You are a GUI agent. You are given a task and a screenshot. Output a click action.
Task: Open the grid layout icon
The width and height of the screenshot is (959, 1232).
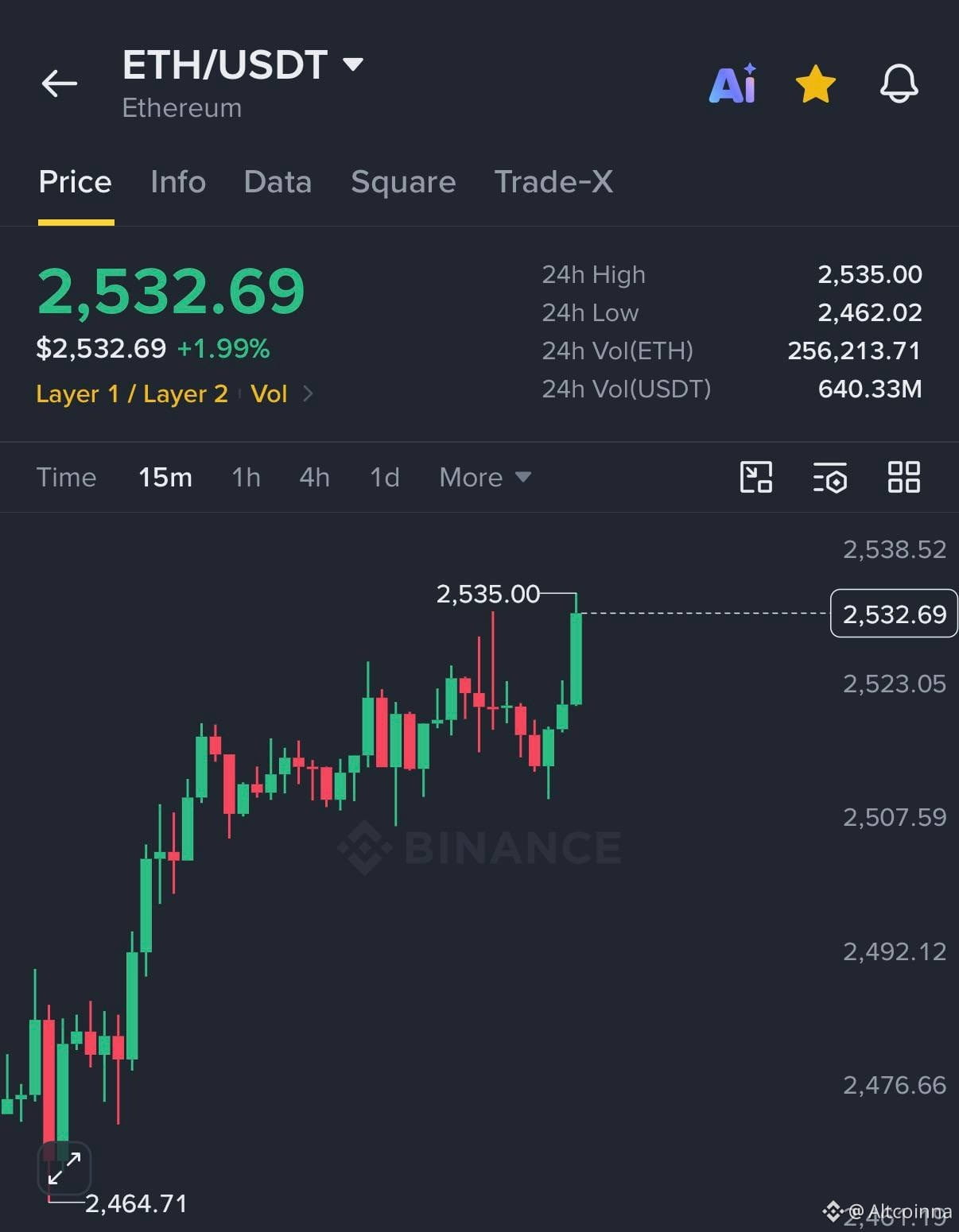coord(904,477)
